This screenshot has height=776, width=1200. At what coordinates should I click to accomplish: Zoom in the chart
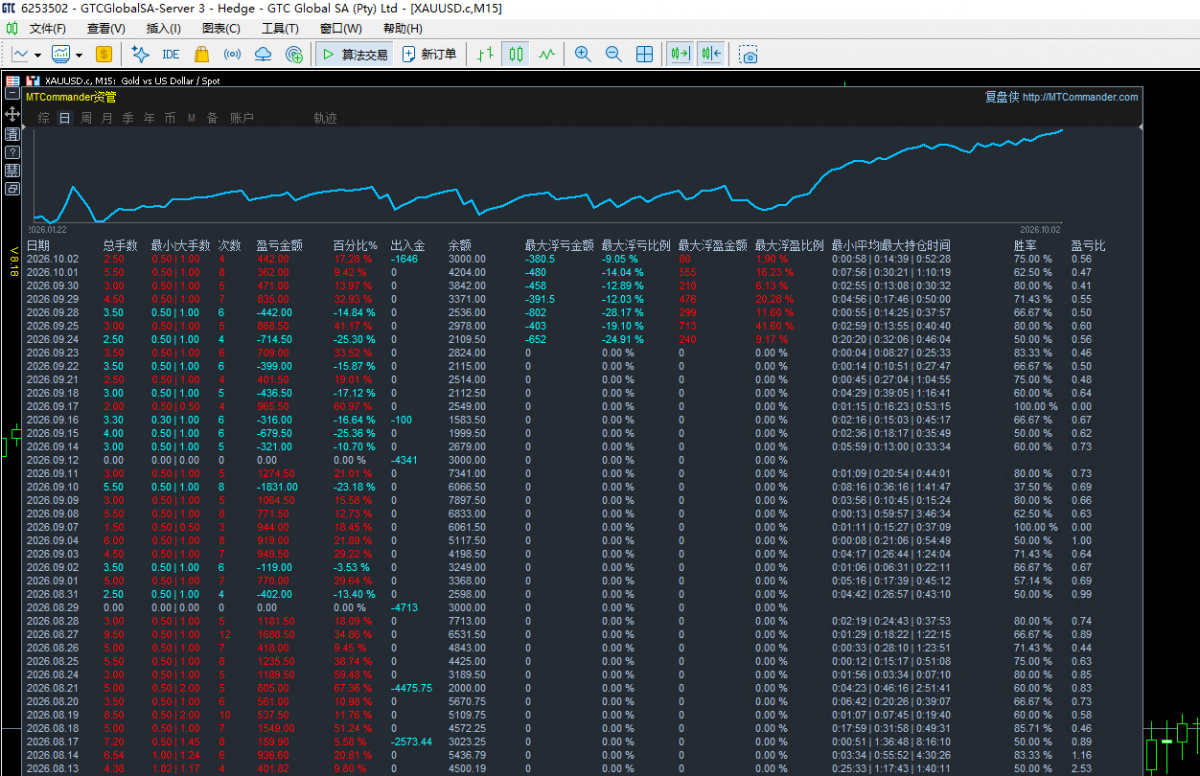pyautogui.click(x=583, y=54)
